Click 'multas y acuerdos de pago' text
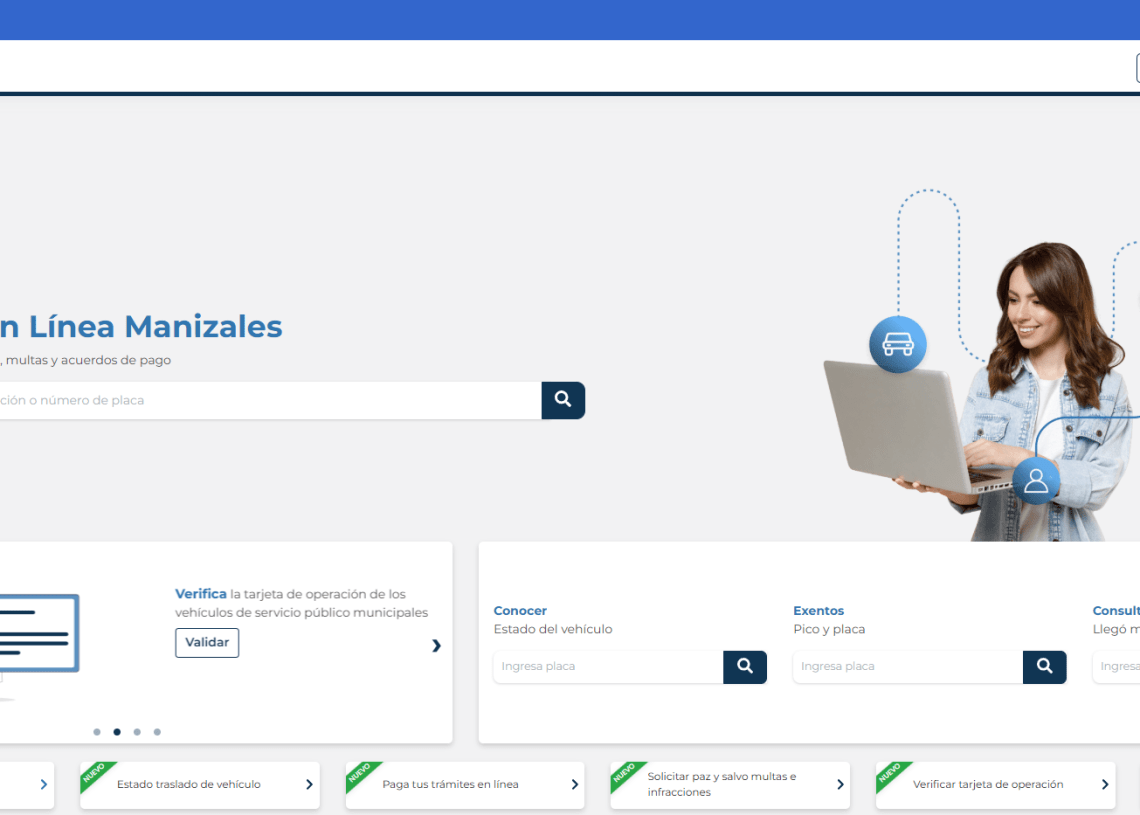1140x815 pixels. (x=89, y=360)
